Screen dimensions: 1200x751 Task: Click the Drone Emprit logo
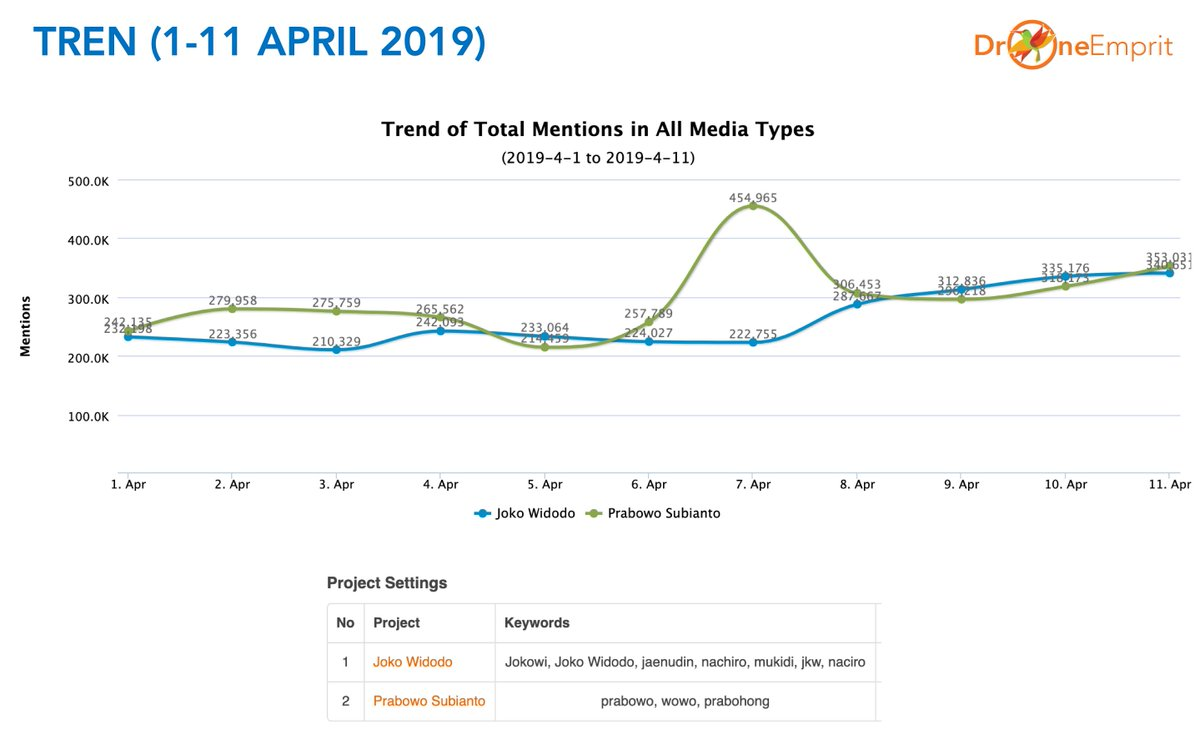1073,46
